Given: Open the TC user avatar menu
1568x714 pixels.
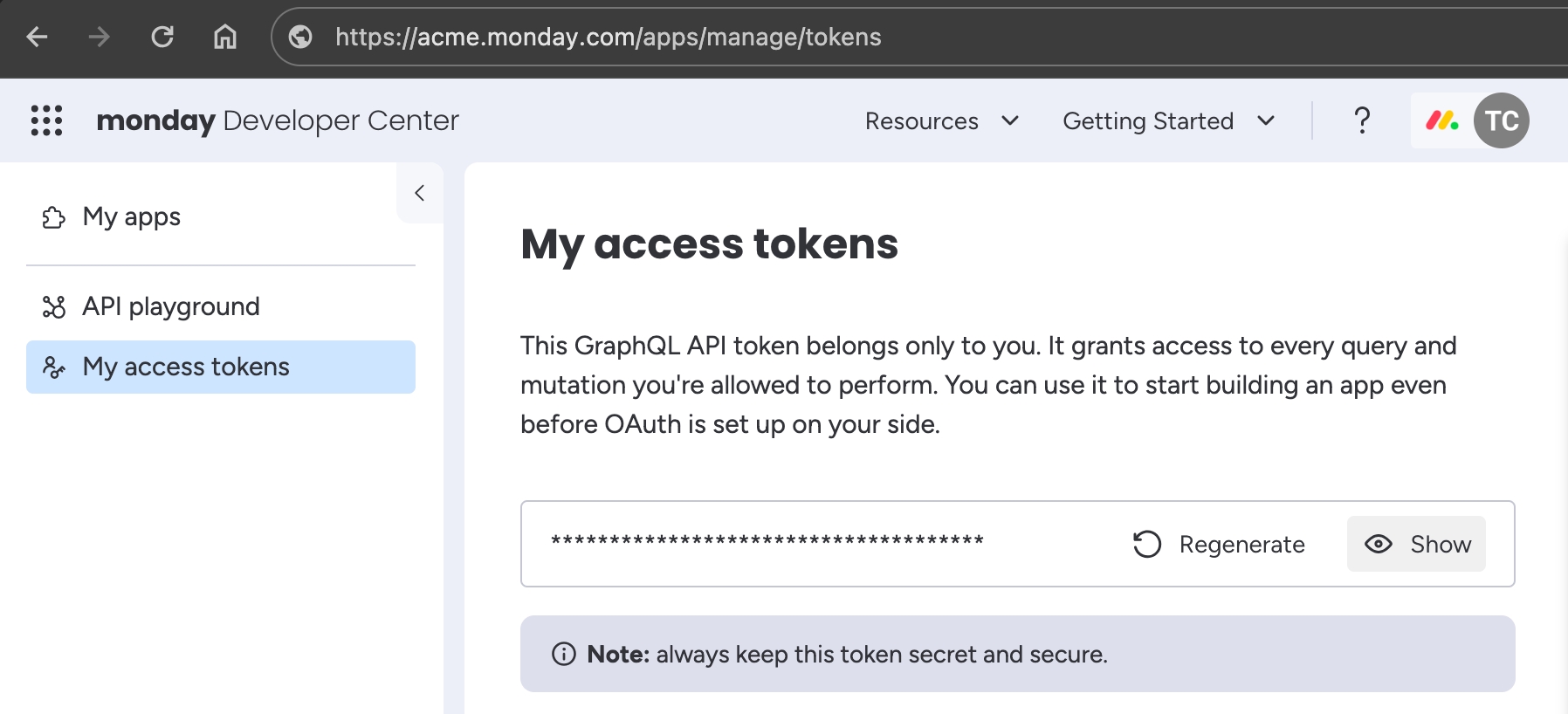Looking at the screenshot, I should (x=1501, y=120).
